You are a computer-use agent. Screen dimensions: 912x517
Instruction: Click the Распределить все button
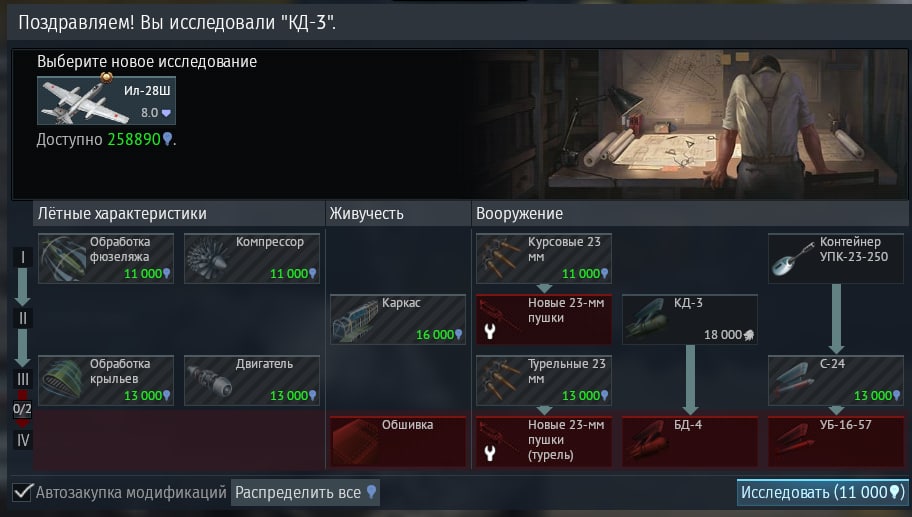pyautogui.click(x=305, y=492)
